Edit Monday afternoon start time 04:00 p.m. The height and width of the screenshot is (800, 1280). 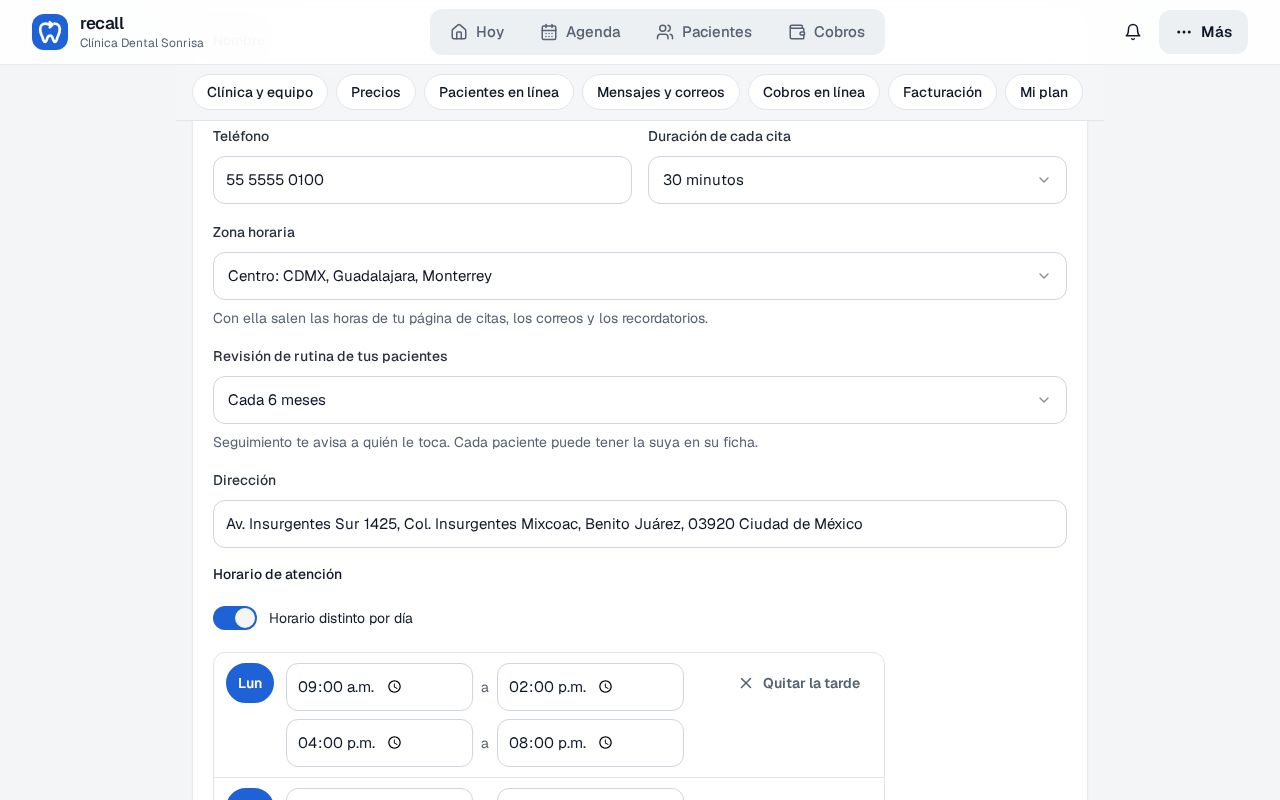click(379, 743)
